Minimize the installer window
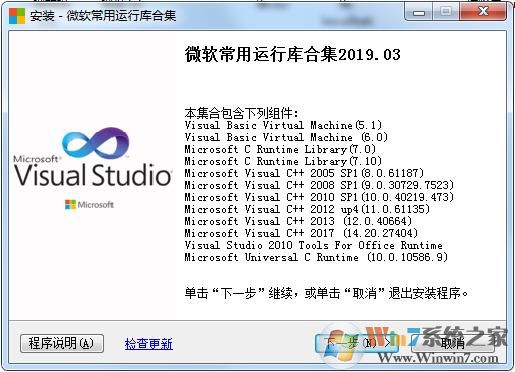This screenshot has height=372, width=515. pyautogui.click(x=419, y=13)
